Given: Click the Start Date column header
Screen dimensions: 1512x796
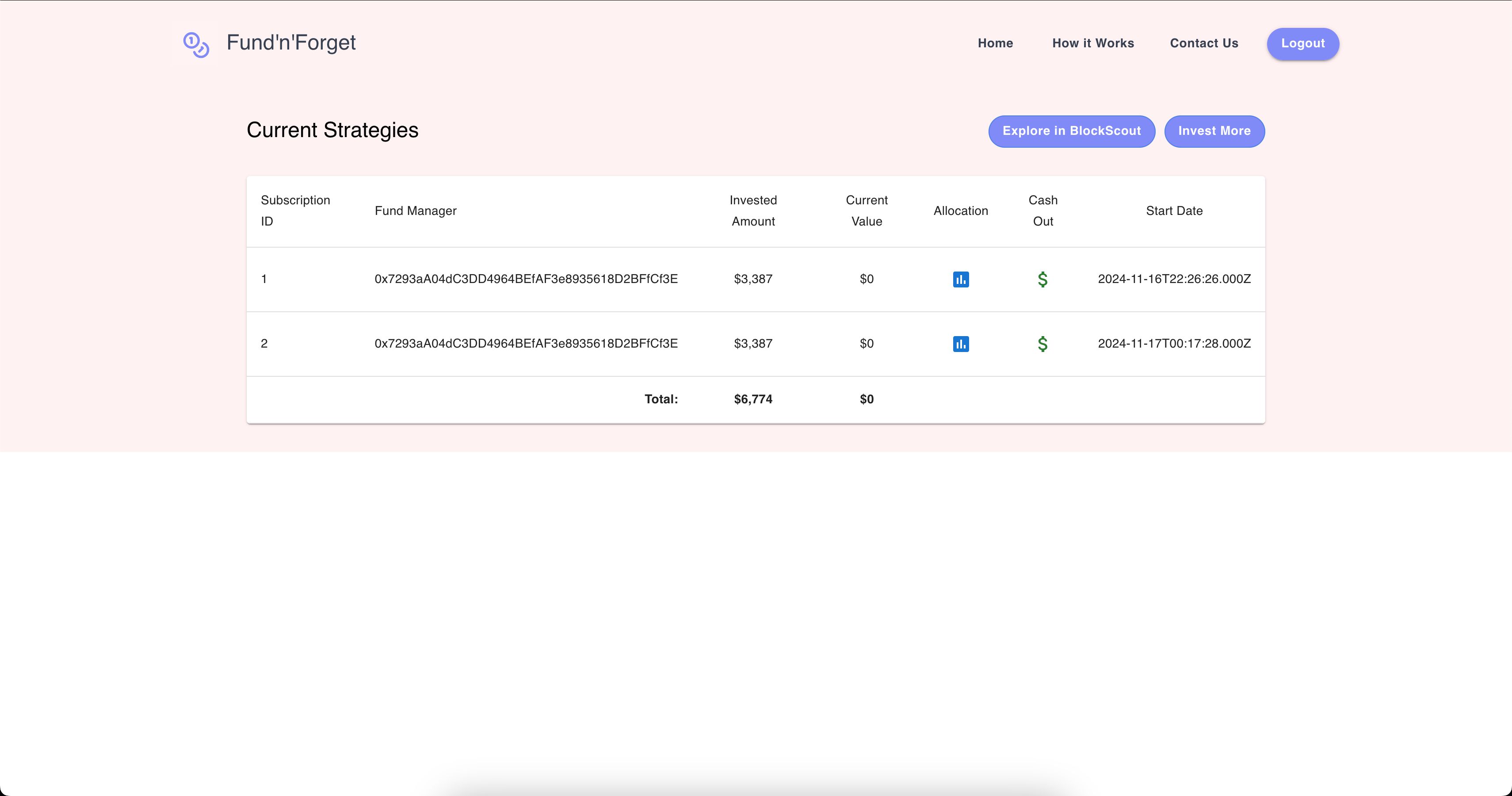Looking at the screenshot, I should (x=1174, y=211).
